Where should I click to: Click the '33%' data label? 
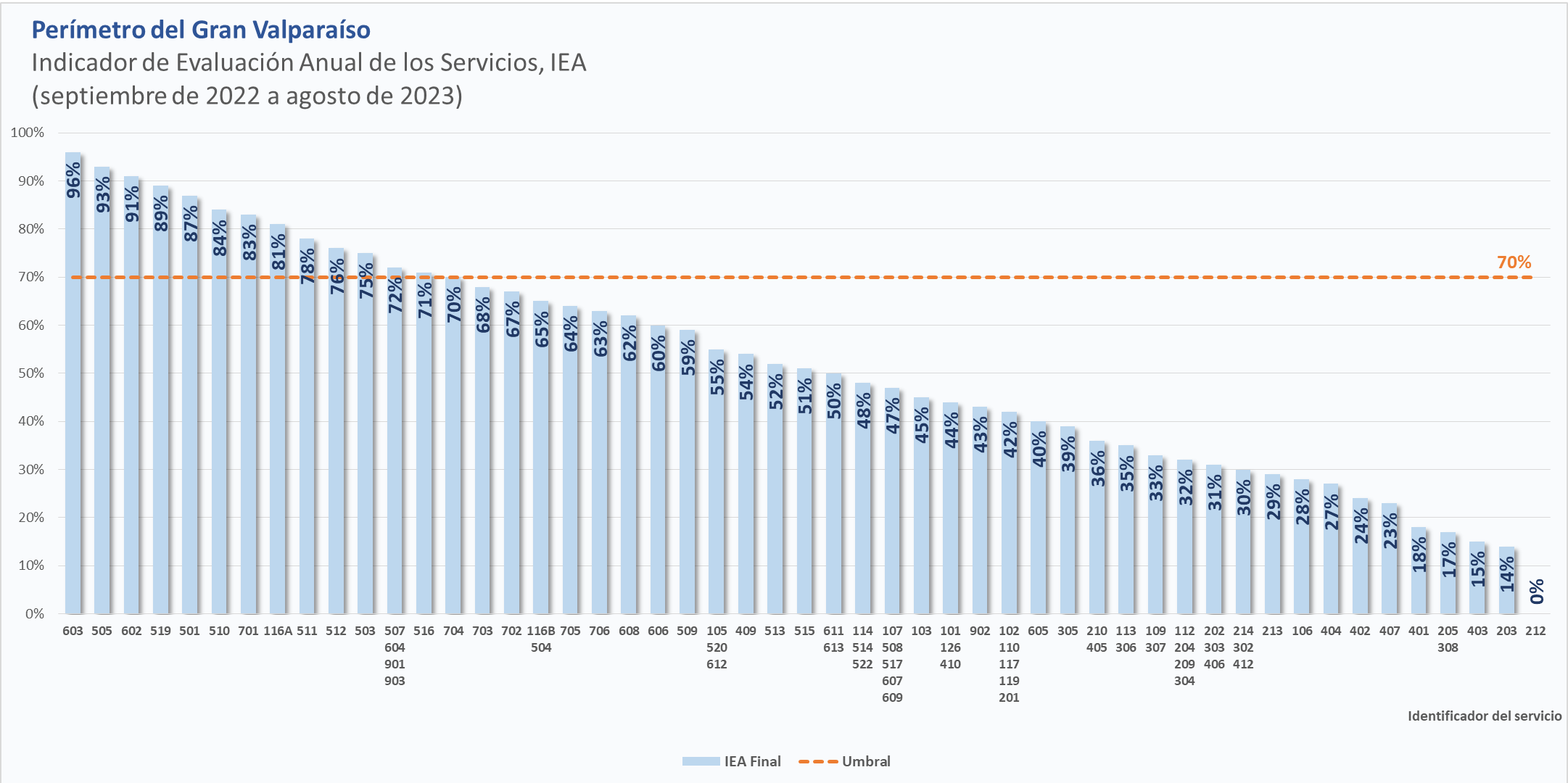[1155, 483]
